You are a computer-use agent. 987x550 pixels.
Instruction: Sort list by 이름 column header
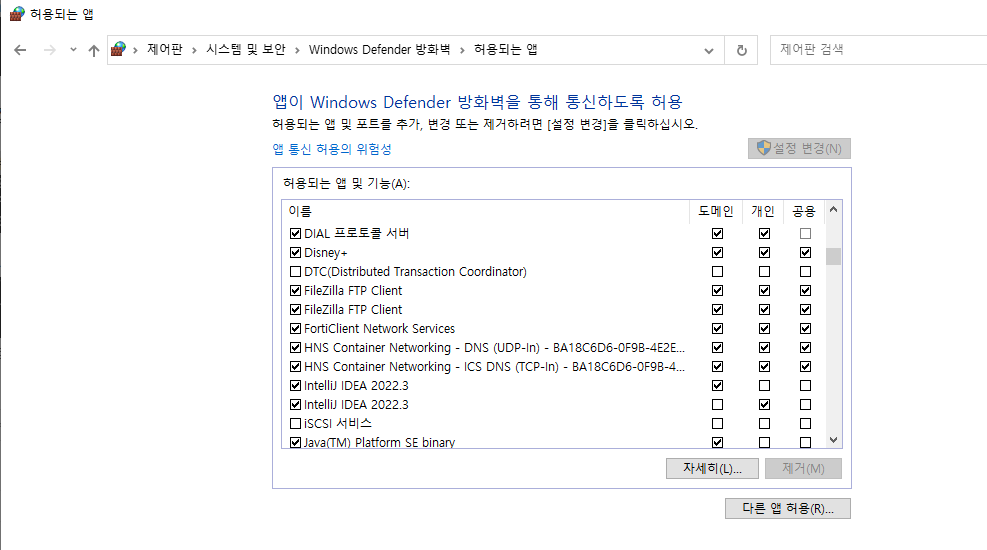tap(486, 211)
